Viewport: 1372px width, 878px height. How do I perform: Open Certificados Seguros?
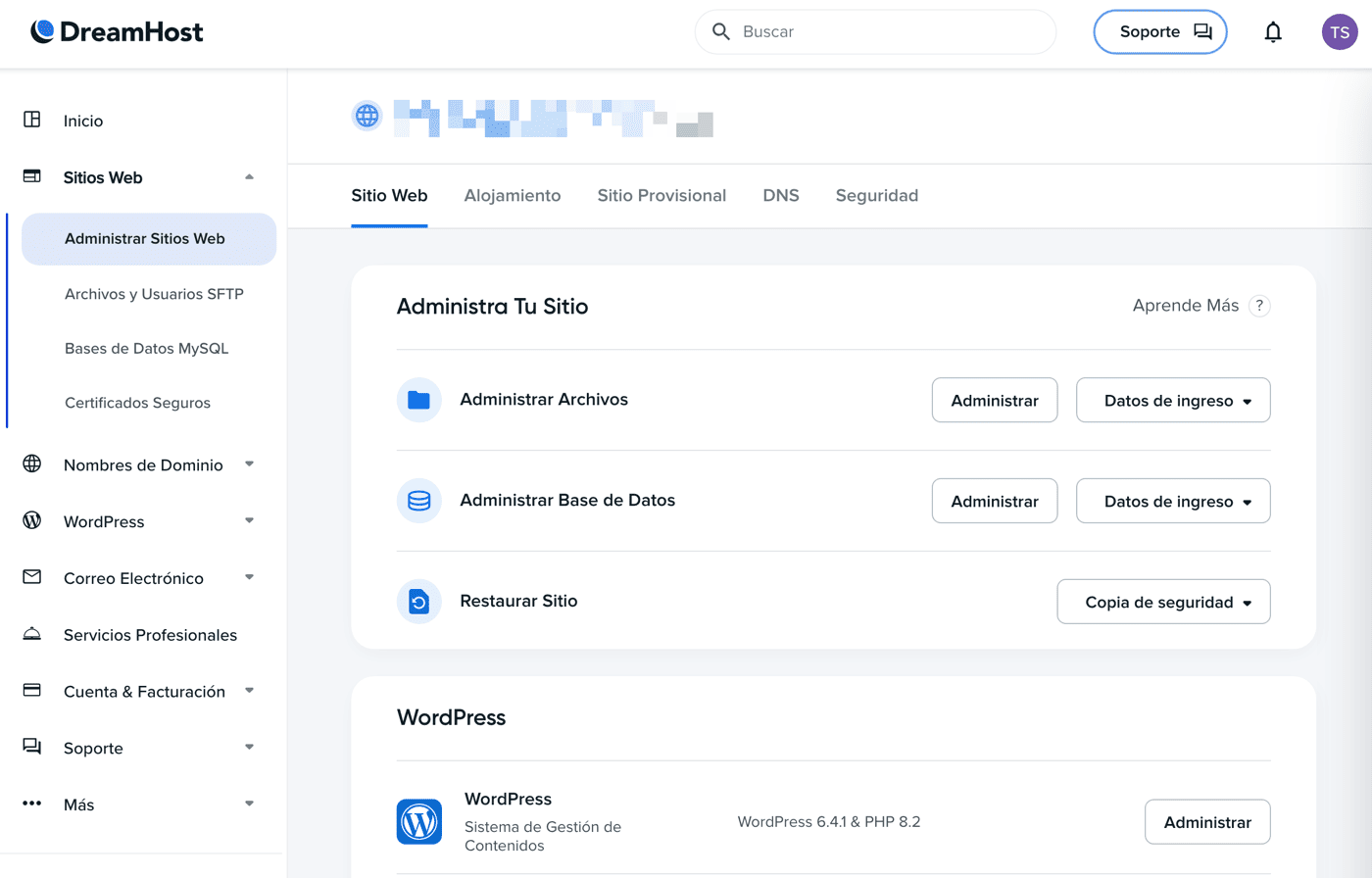pos(137,403)
